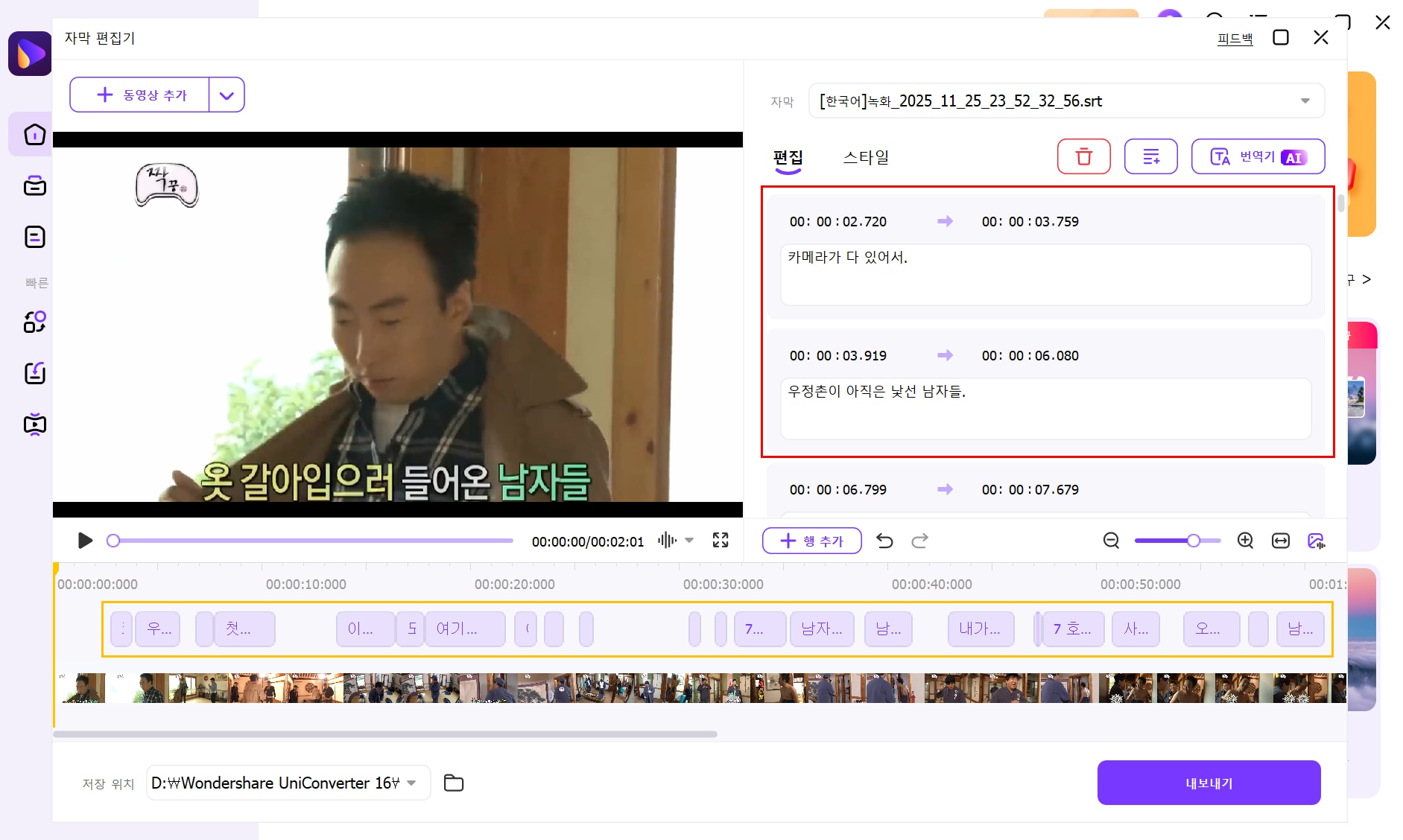Toggle fullscreen preview mode
Screen dimensions: 1403x840
(720, 541)
